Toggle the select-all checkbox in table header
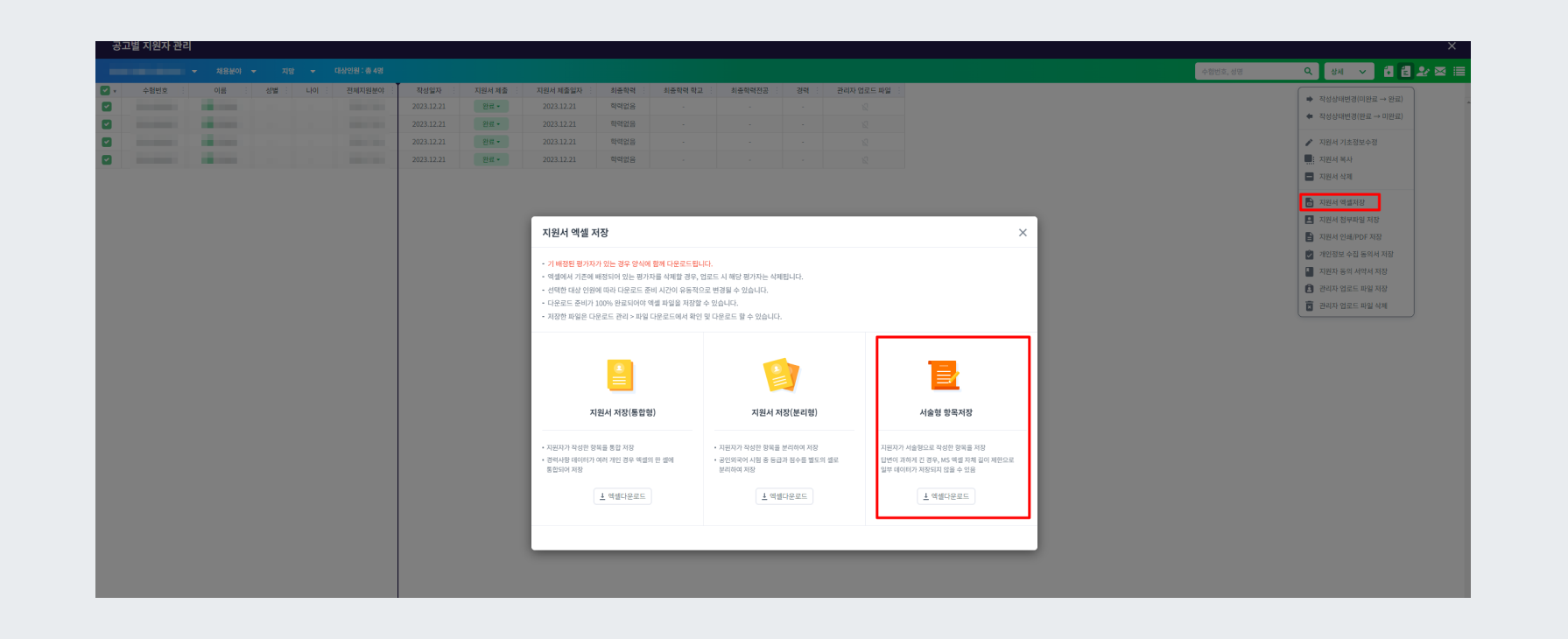Image resolution: width=1568 pixels, height=639 pixels. click(x=105, y=90)
